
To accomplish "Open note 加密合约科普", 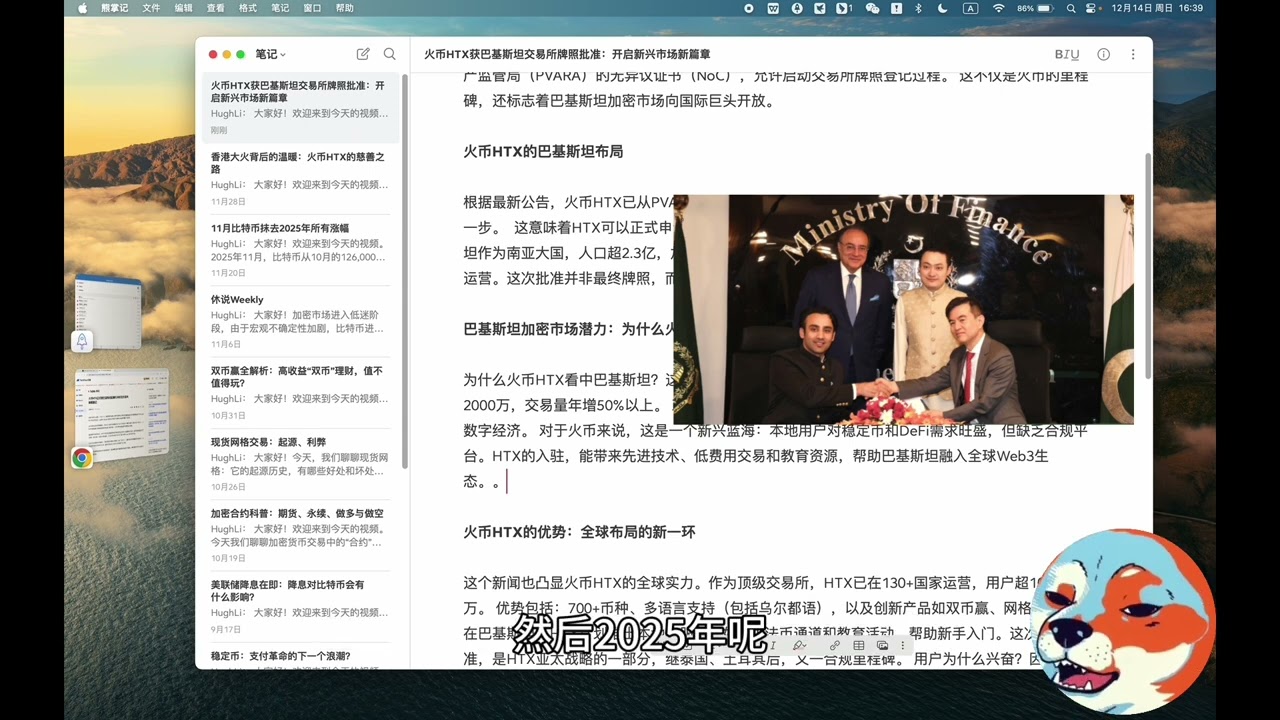I will (299, 535).
